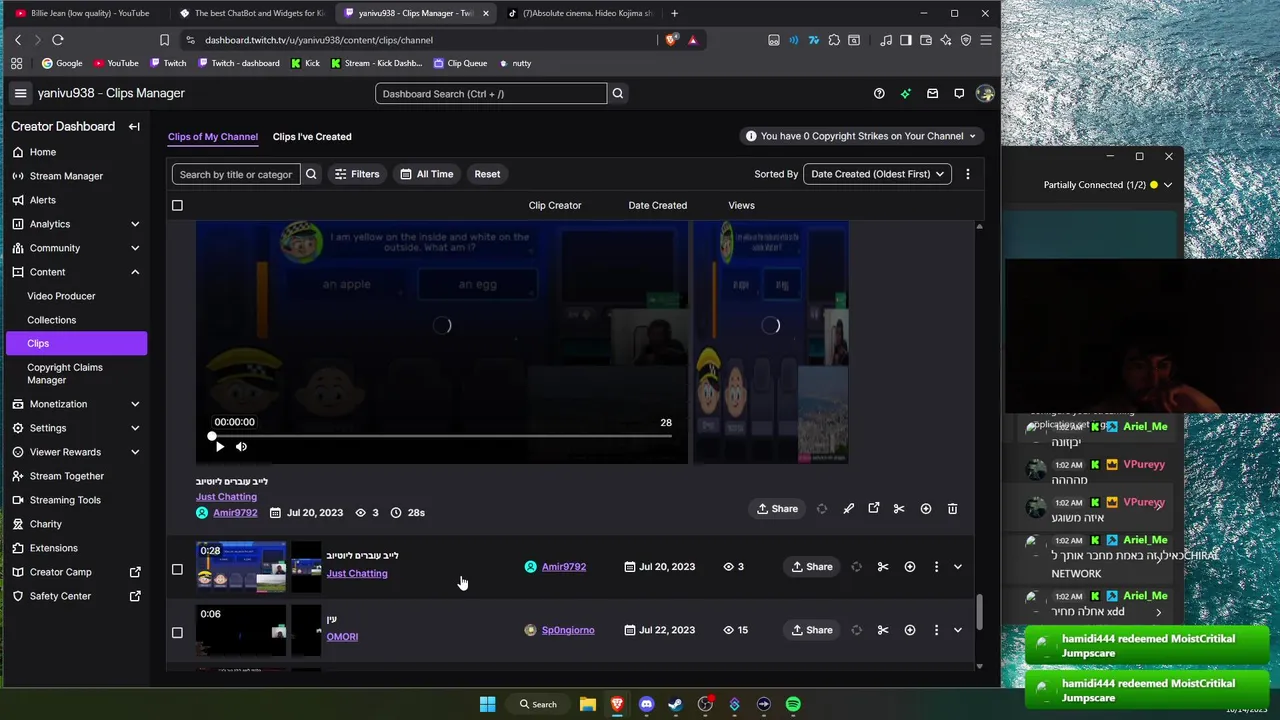This screenshot has width=1280, height=720.
Task: Open expanded clip in new window
Action: (x=874, y=509)
